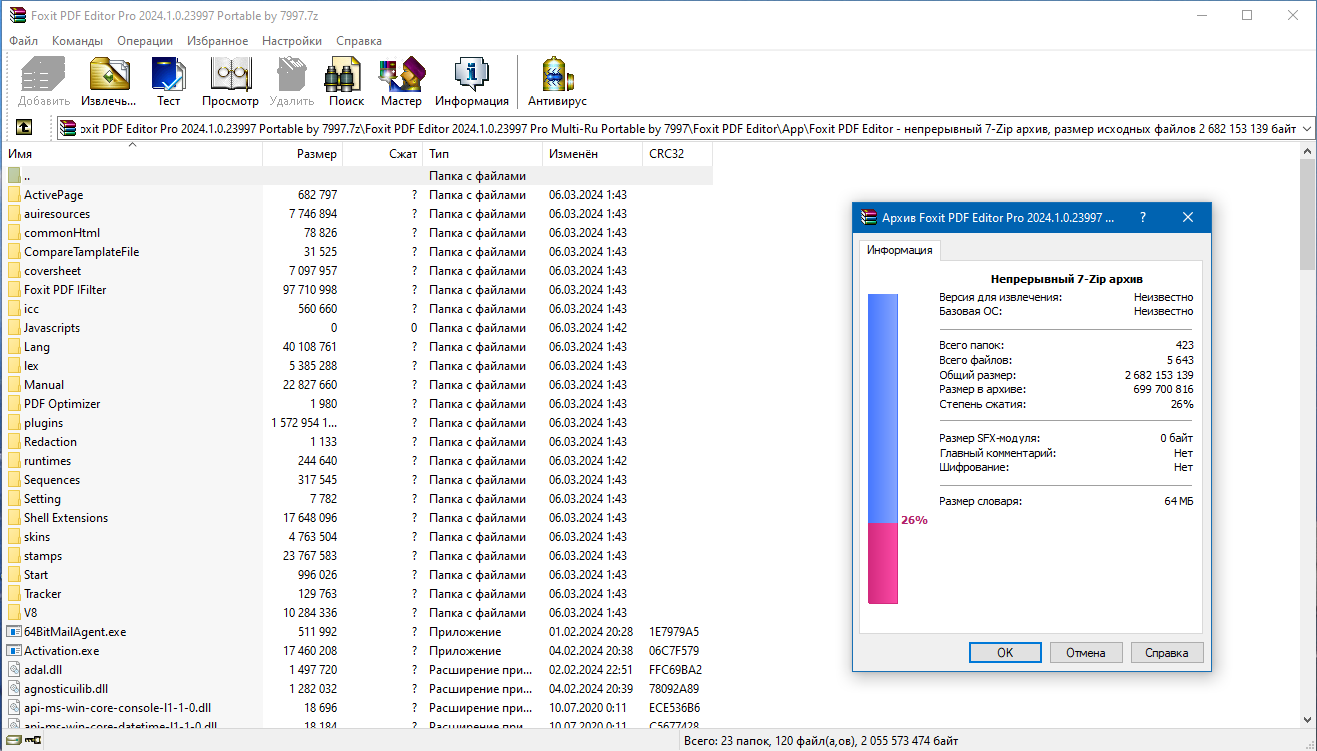Open the Справка menu in the menu bar
1317x751 pixels.
pos(359,41)
